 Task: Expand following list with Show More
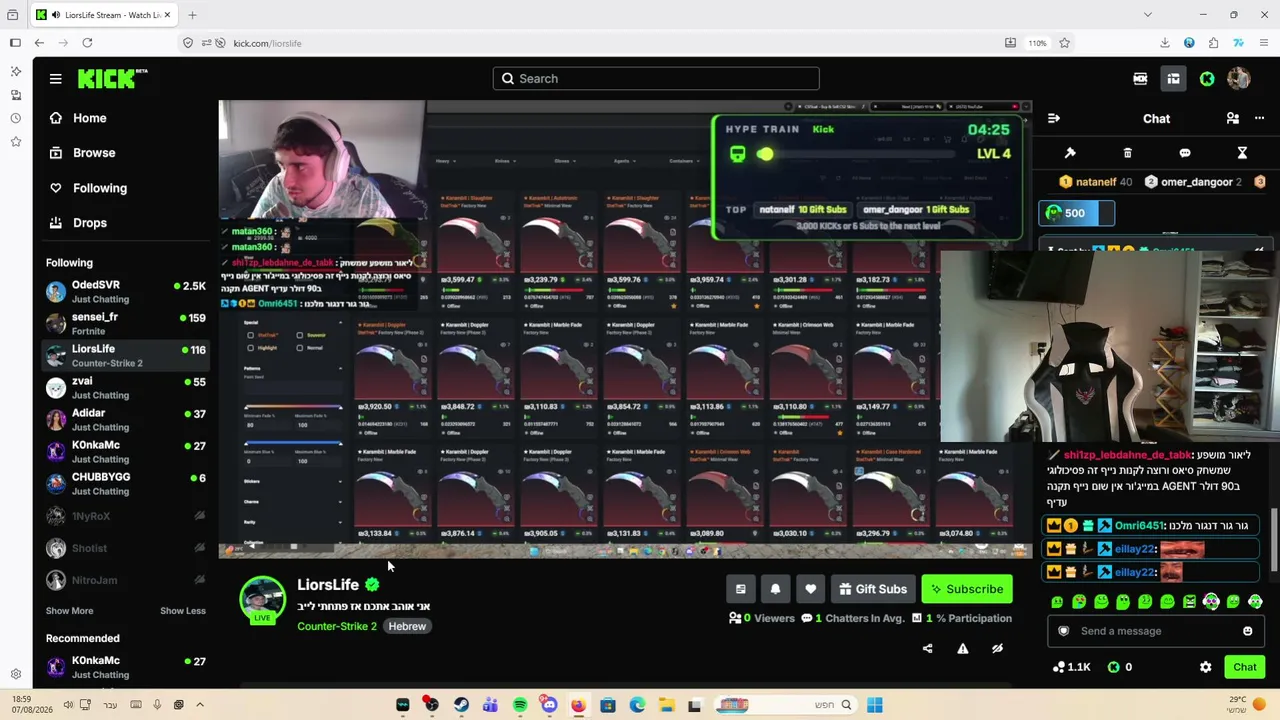(69, 611)
